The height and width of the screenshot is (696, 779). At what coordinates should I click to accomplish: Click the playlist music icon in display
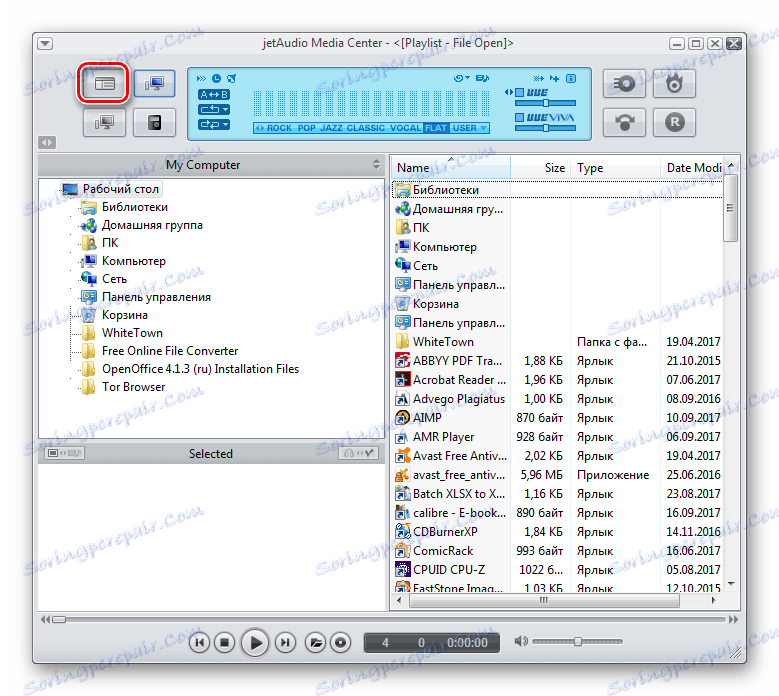click(x=482, y=78)
